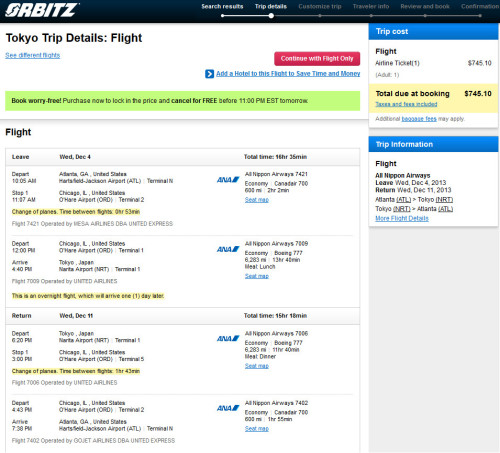This screenshot has width=500, height=453.
Task: Click More Flight Details link
Action: point(402,218)
